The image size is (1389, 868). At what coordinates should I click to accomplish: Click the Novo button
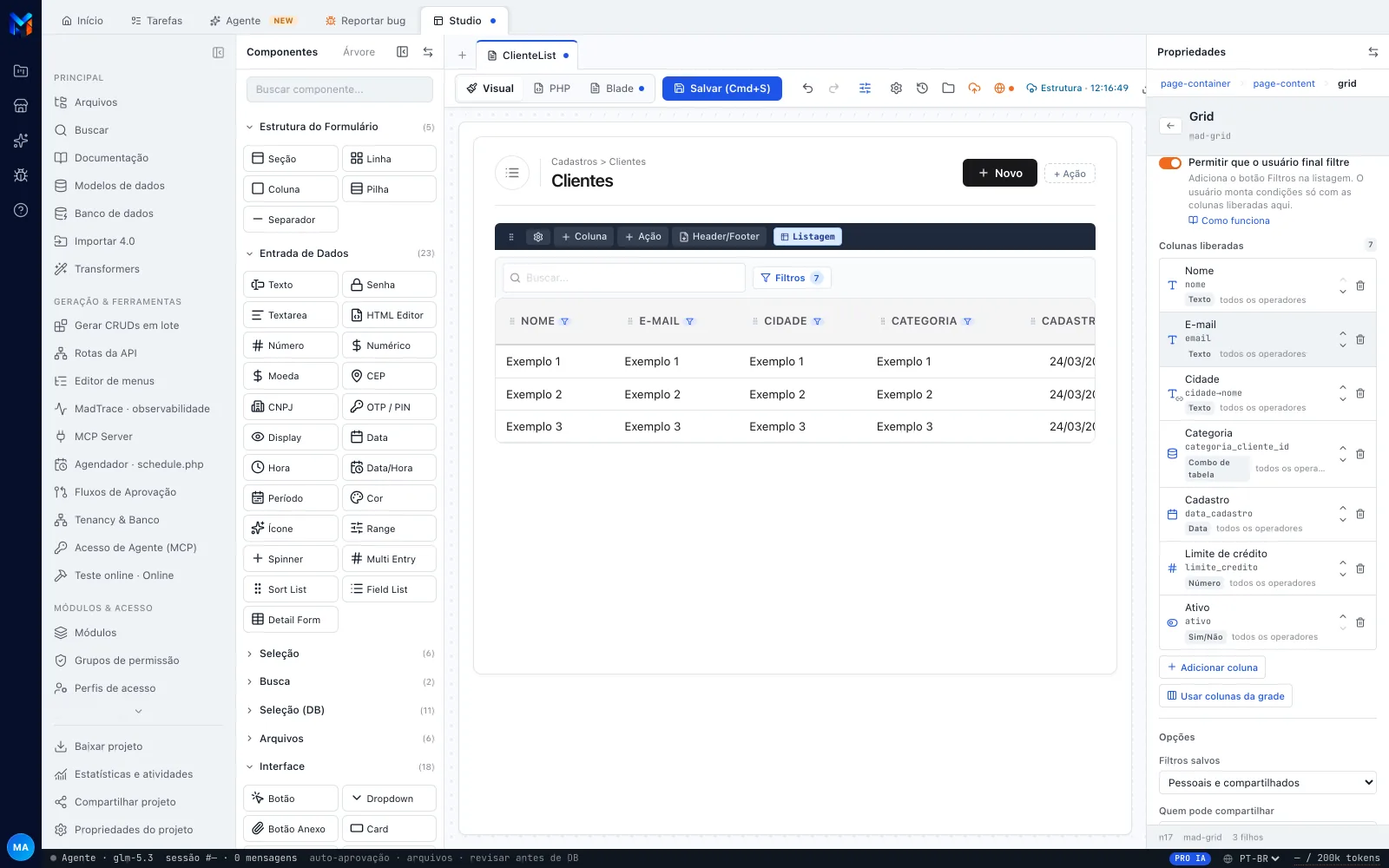pos(1000,173)
